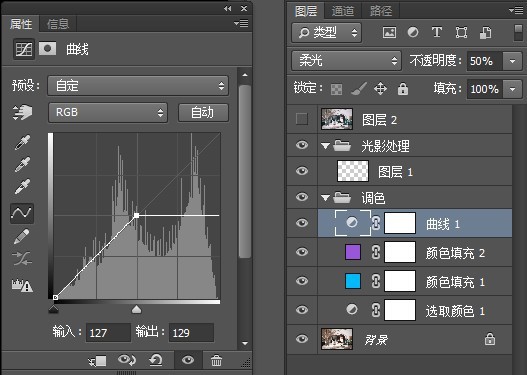Image resolution: width=527 pixels, height=375 pixels.
Task: Filter layers by adjustment layer icon
Action: pos(413,32)
